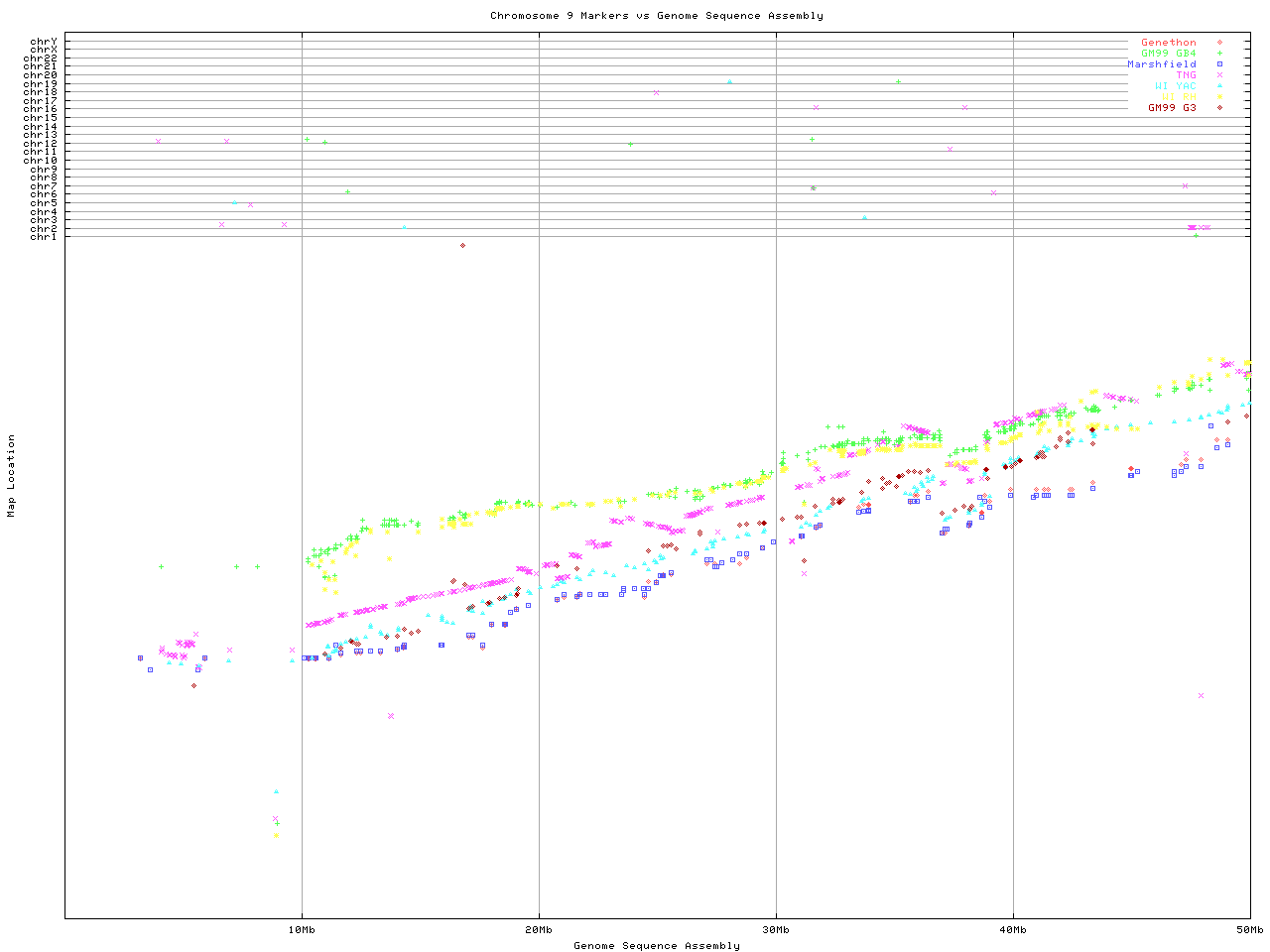Screen dimensions: 1270x952
Task: Click the Genethon diamond legend marker
Action: (x=1219, y=43)
